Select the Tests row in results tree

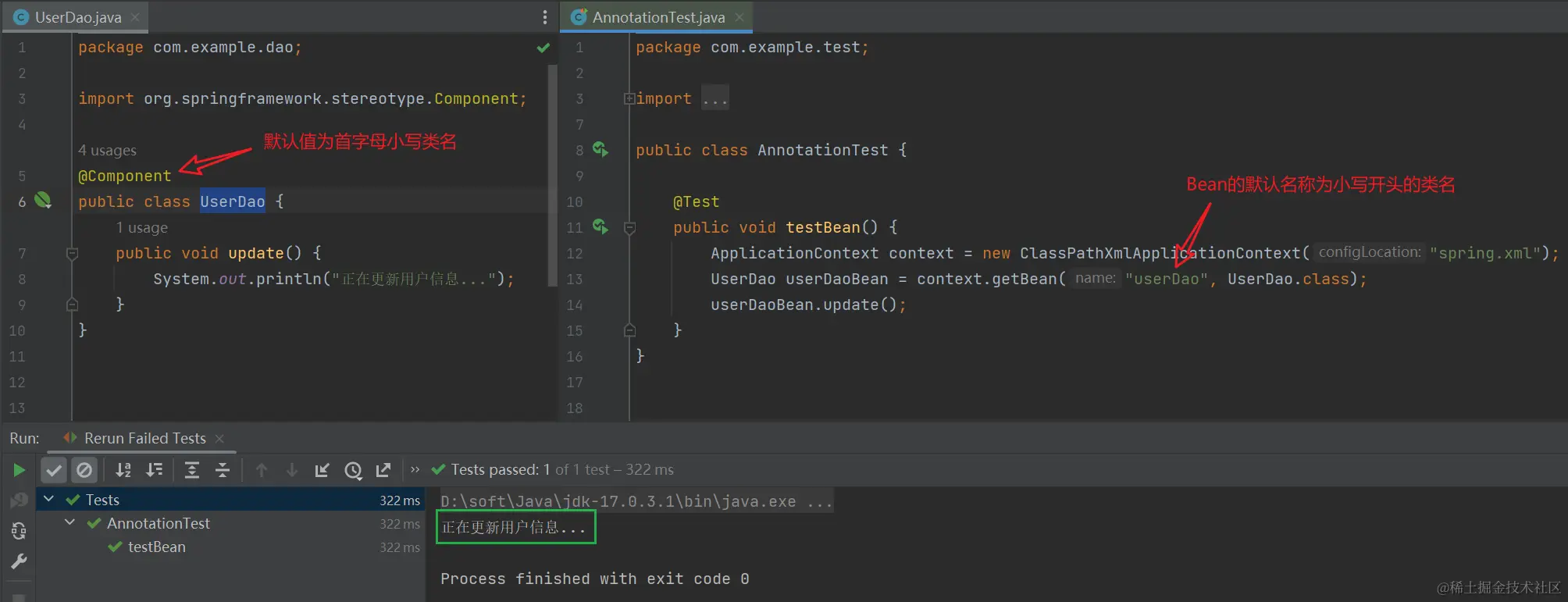coord(230,500)
